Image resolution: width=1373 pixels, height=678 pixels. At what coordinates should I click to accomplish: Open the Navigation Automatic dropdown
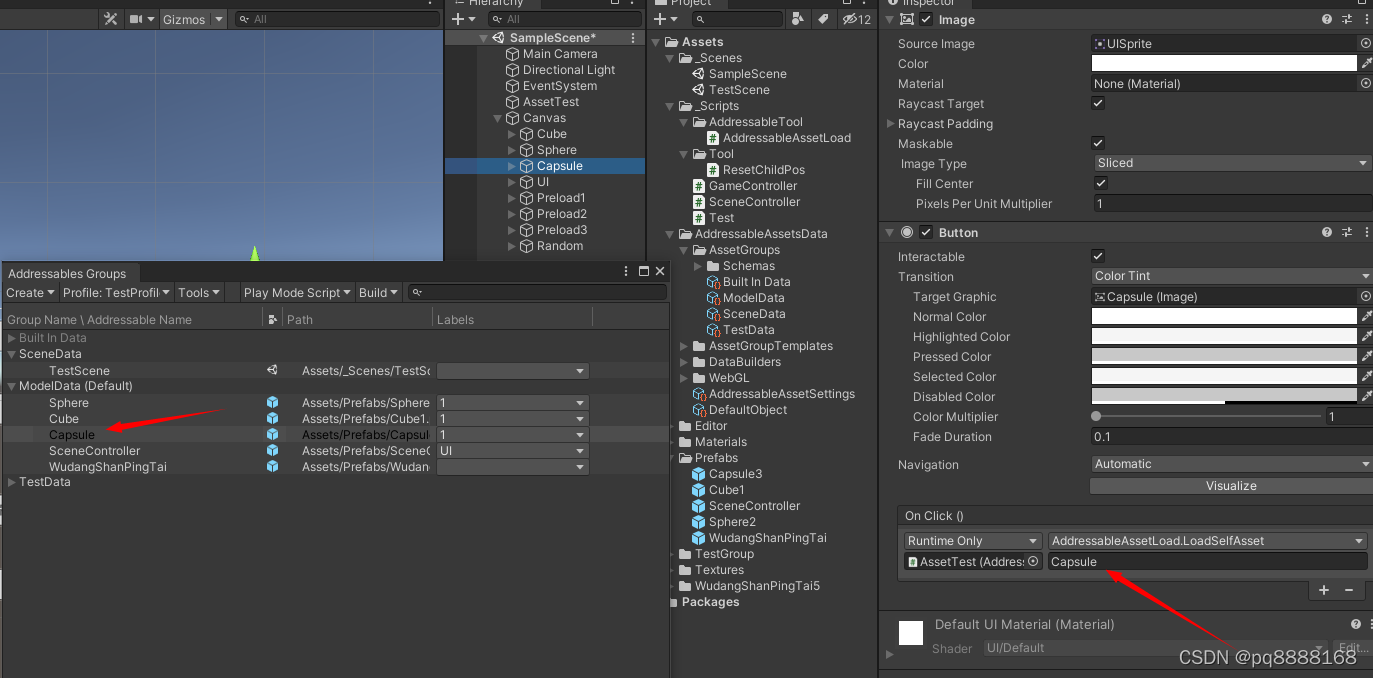click(x=1232, y=464)
